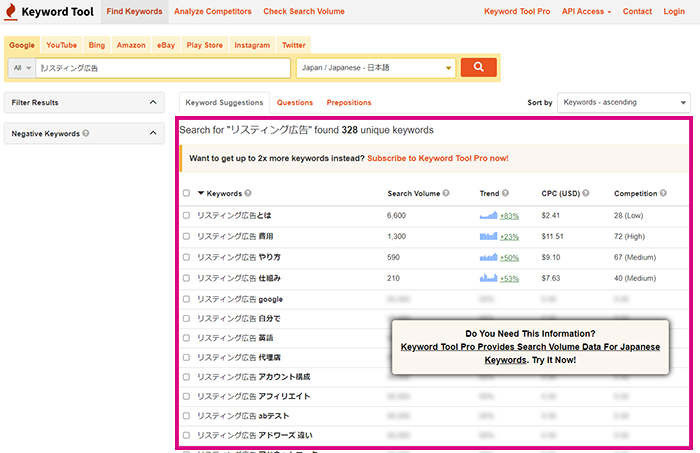The width and height of the screenshot is (700, 453).
Task: Check the リスティング広告 アドワーズ 違い row checkbox
Action: (186, 435)
